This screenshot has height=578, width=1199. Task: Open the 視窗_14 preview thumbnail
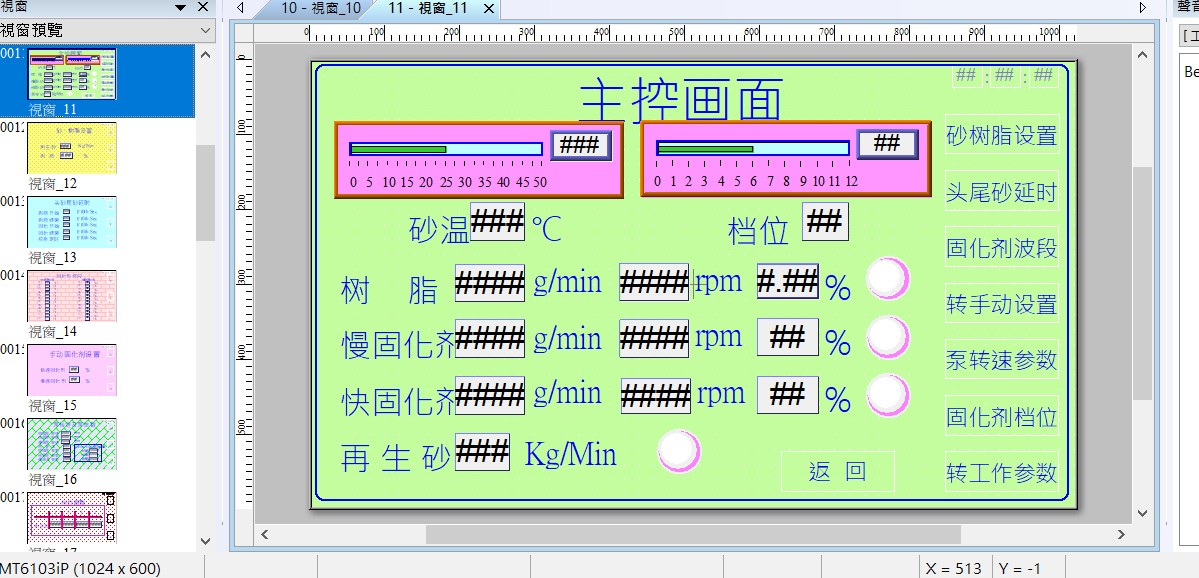72,296
